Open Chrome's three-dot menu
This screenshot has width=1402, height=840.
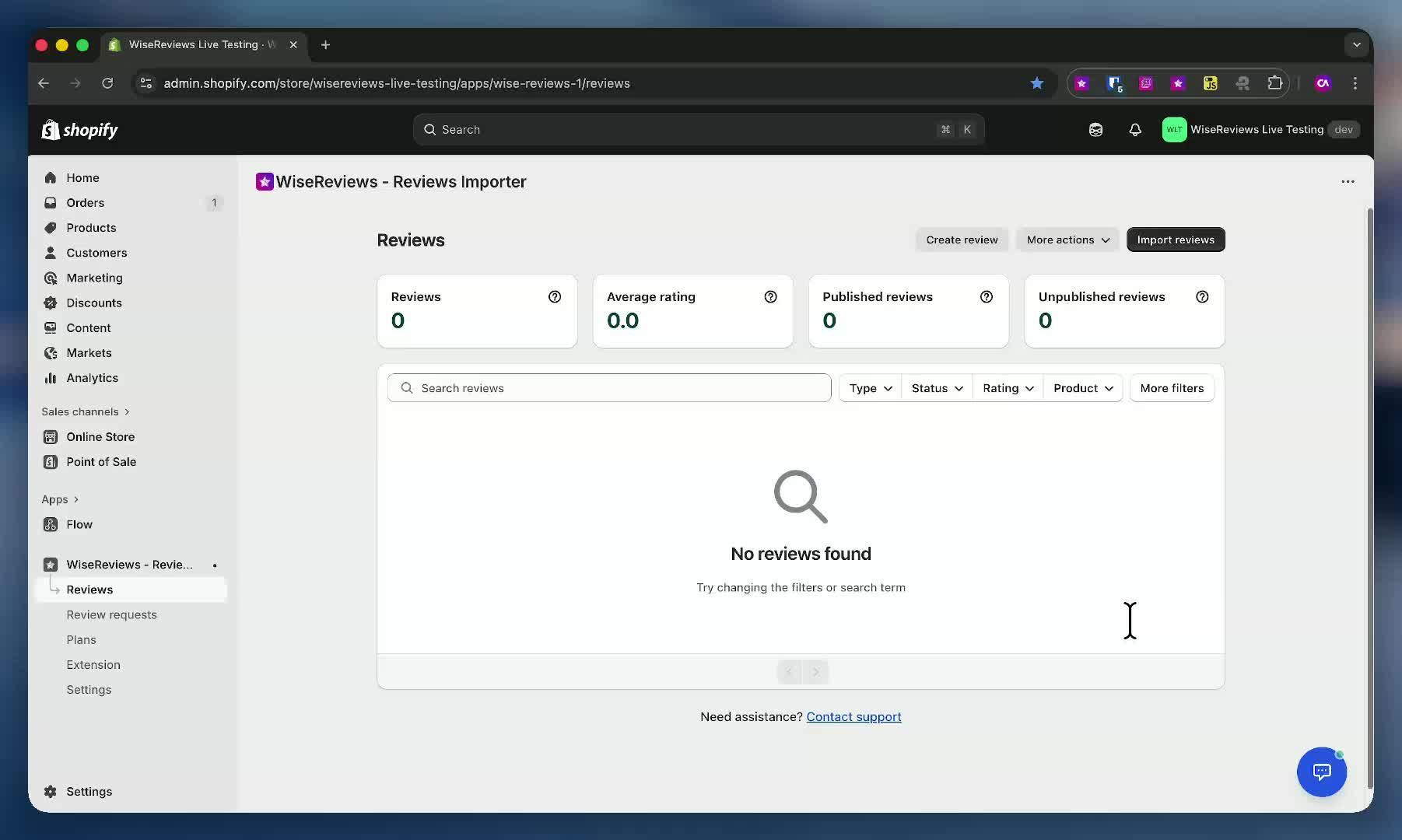click(x=1355, y=83)
